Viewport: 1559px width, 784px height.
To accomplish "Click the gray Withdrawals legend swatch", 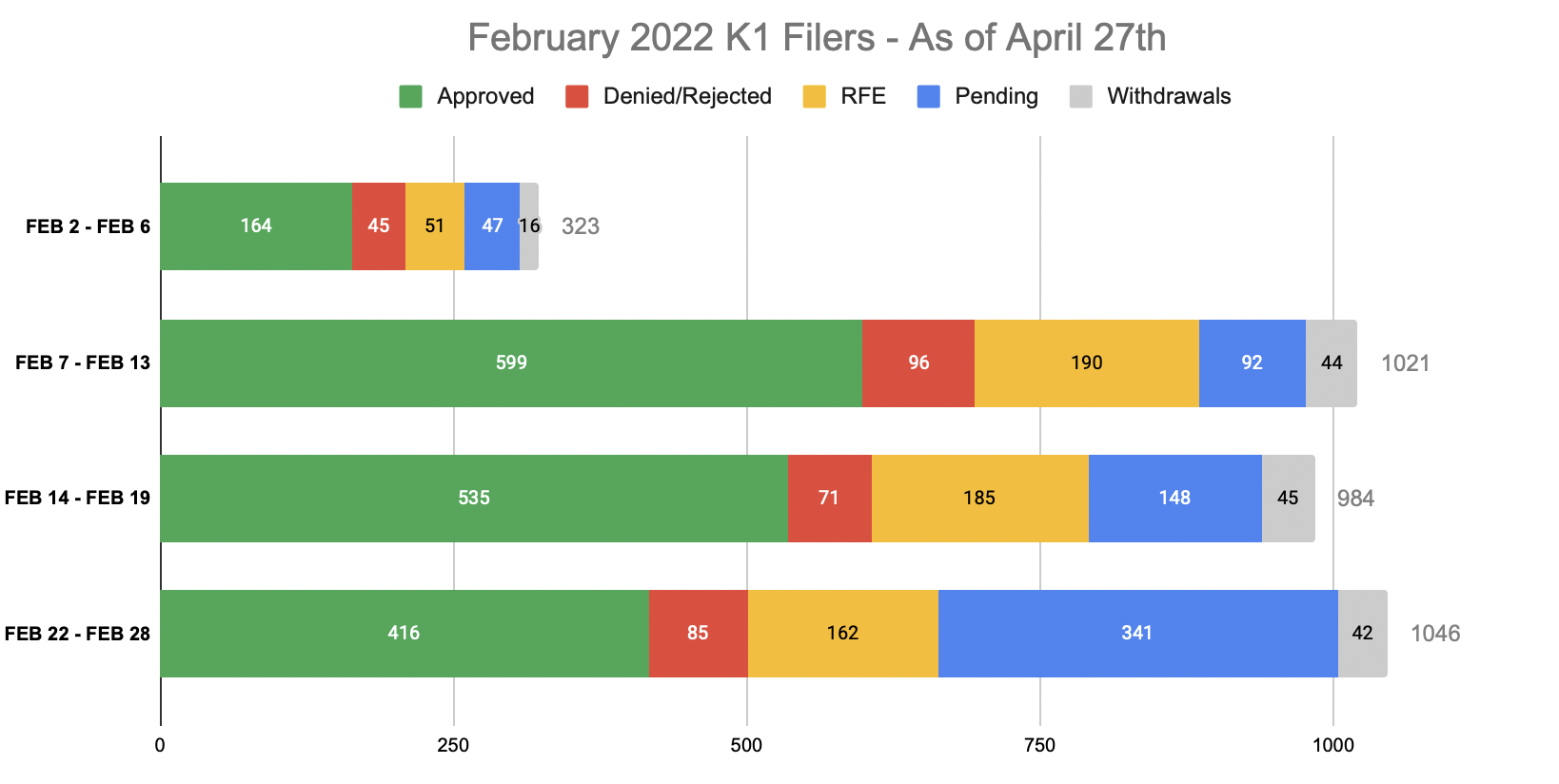I will (1081, 96).
